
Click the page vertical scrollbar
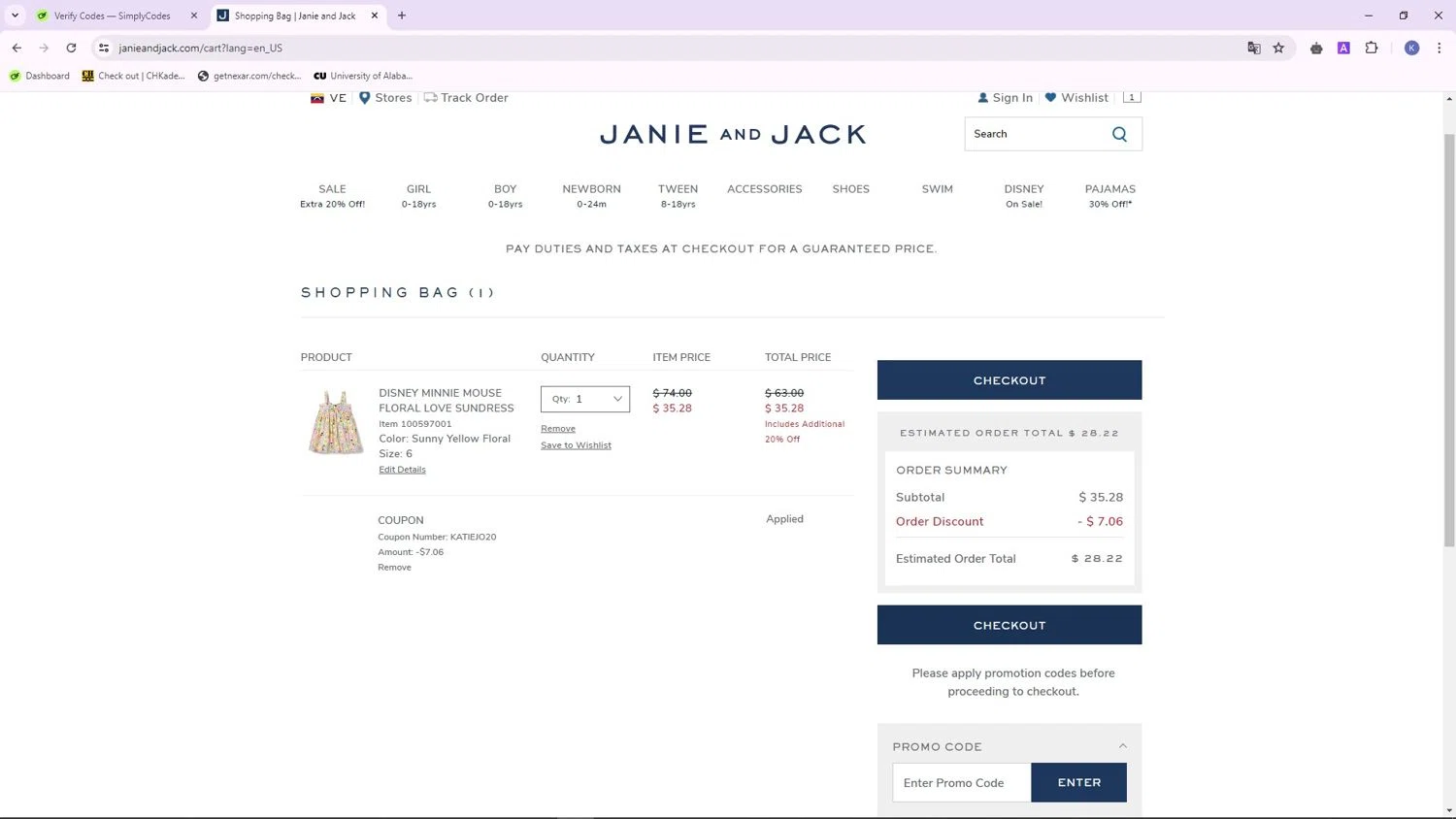click(x=1449, y=340)
